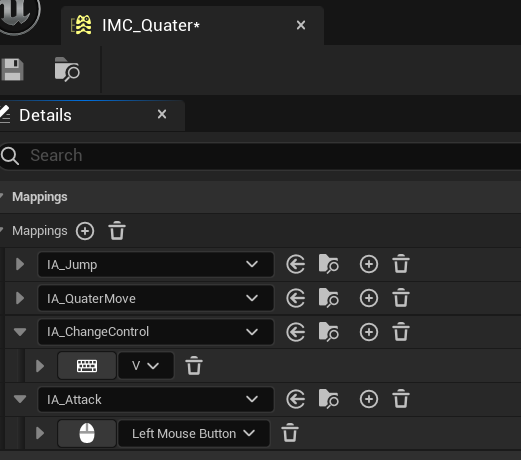Browse to IA_ChangeControl in Content Browser

click(x=328, y=332)
